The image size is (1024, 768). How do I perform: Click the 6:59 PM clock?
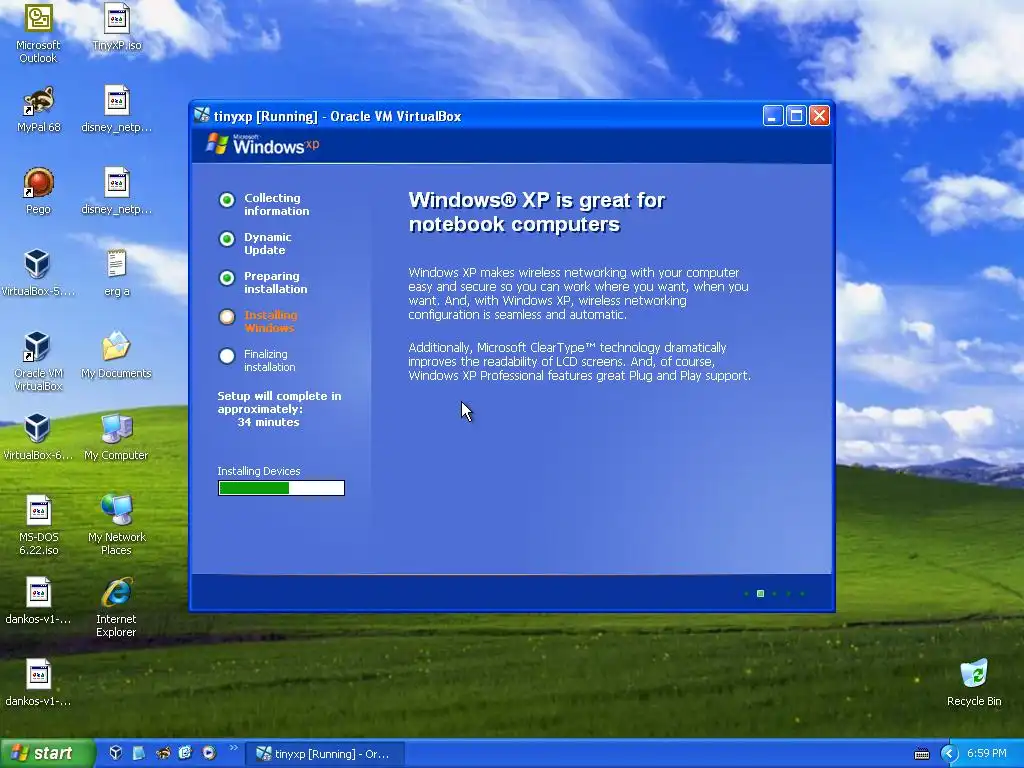click(x=986, y=753)
